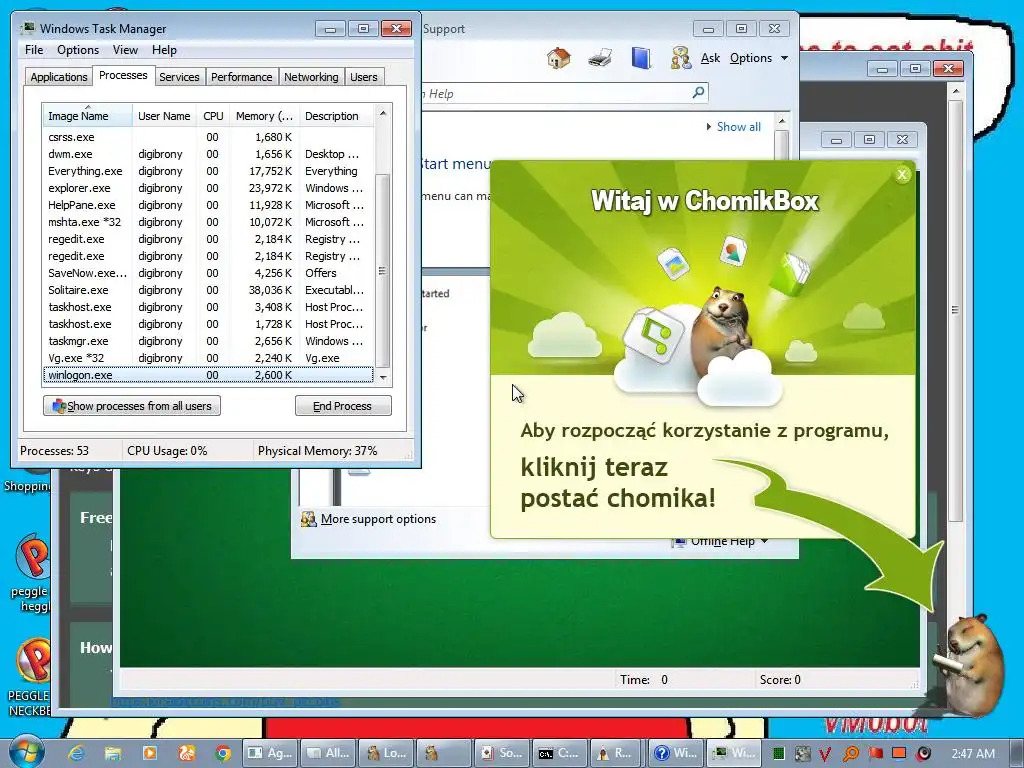1024x768 pixels.
Task: Click the Home icon in Help and Support
Action: click(559, 58)
